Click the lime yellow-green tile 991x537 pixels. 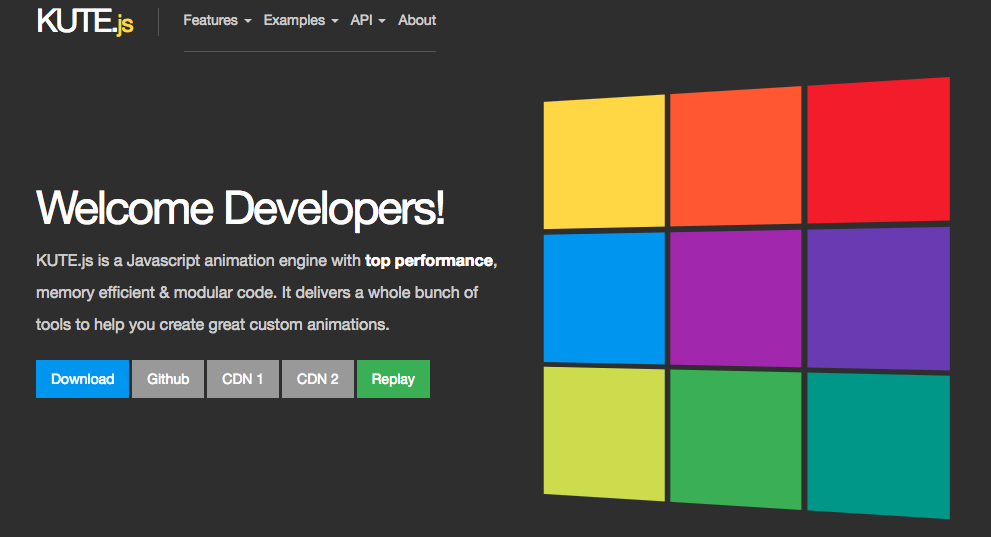click(x=604, y=434)
